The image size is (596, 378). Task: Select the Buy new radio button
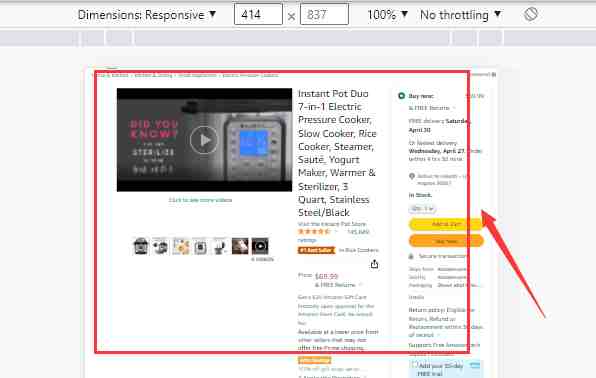point(401,95)
